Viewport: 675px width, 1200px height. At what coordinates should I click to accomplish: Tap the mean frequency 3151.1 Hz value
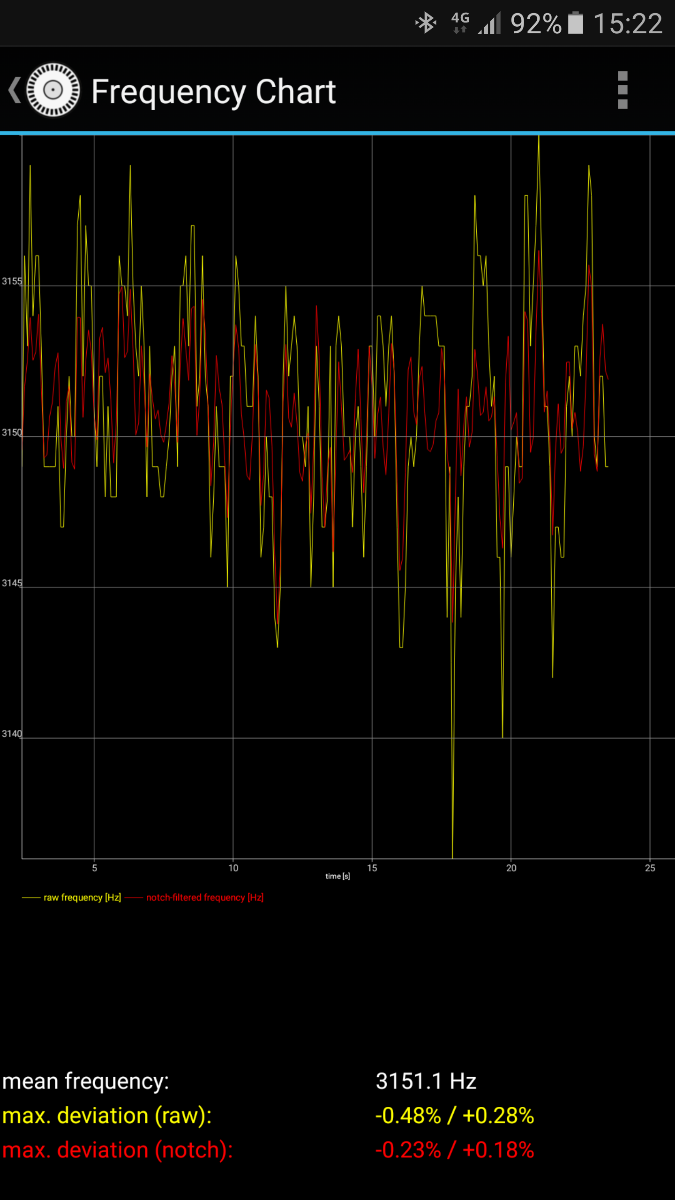pyautogui.click(x=425, y=1081)
